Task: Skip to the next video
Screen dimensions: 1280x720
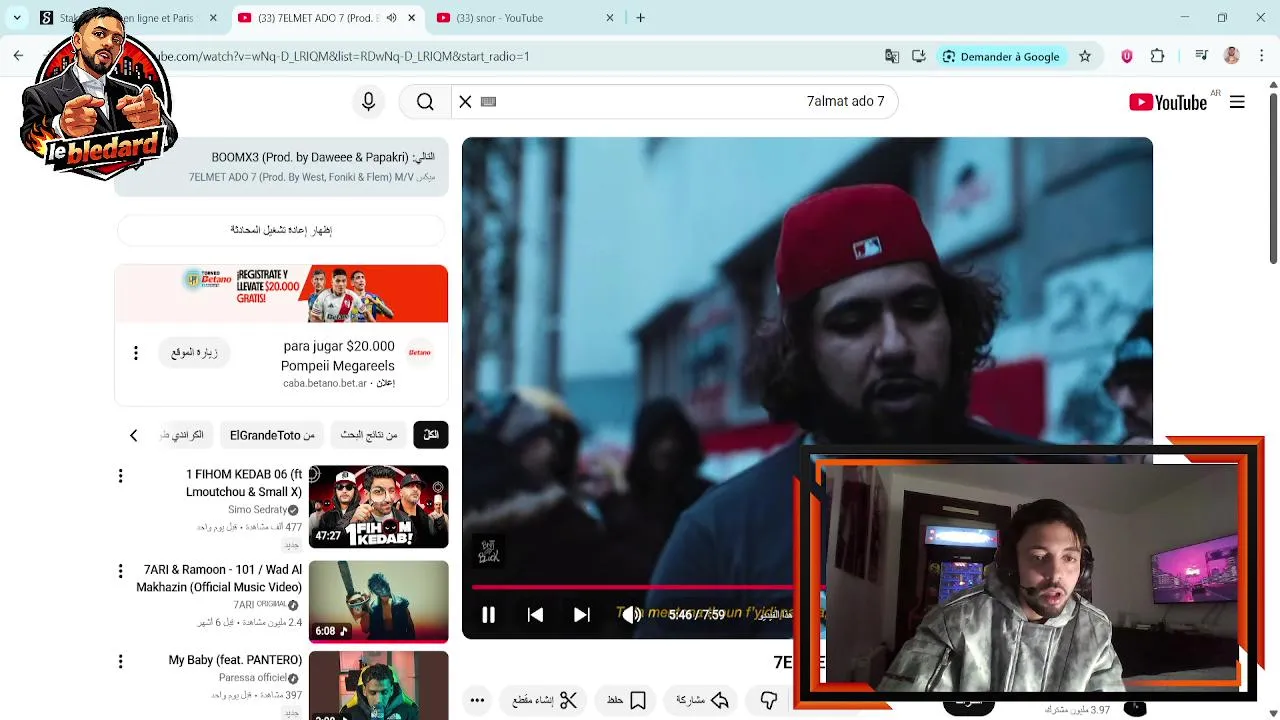Action: (x=581, y=615)
